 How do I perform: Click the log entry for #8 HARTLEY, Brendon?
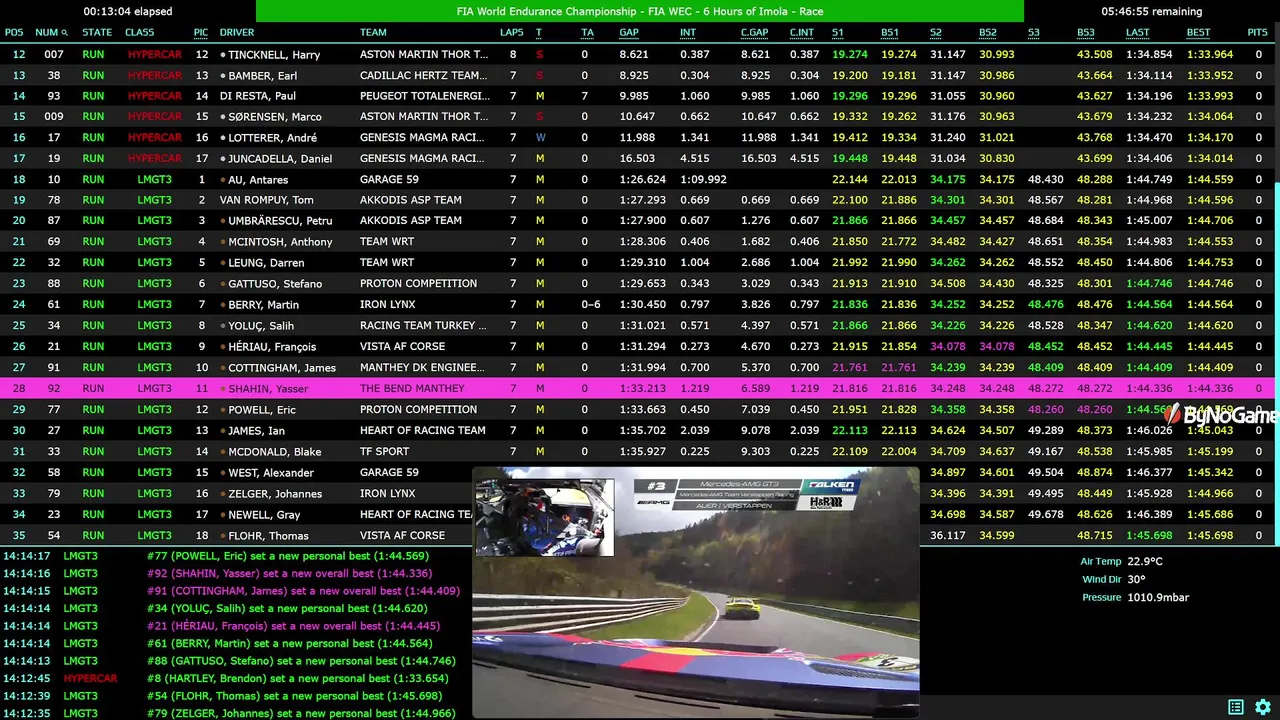pyautogui.click(x=297, y=678)
